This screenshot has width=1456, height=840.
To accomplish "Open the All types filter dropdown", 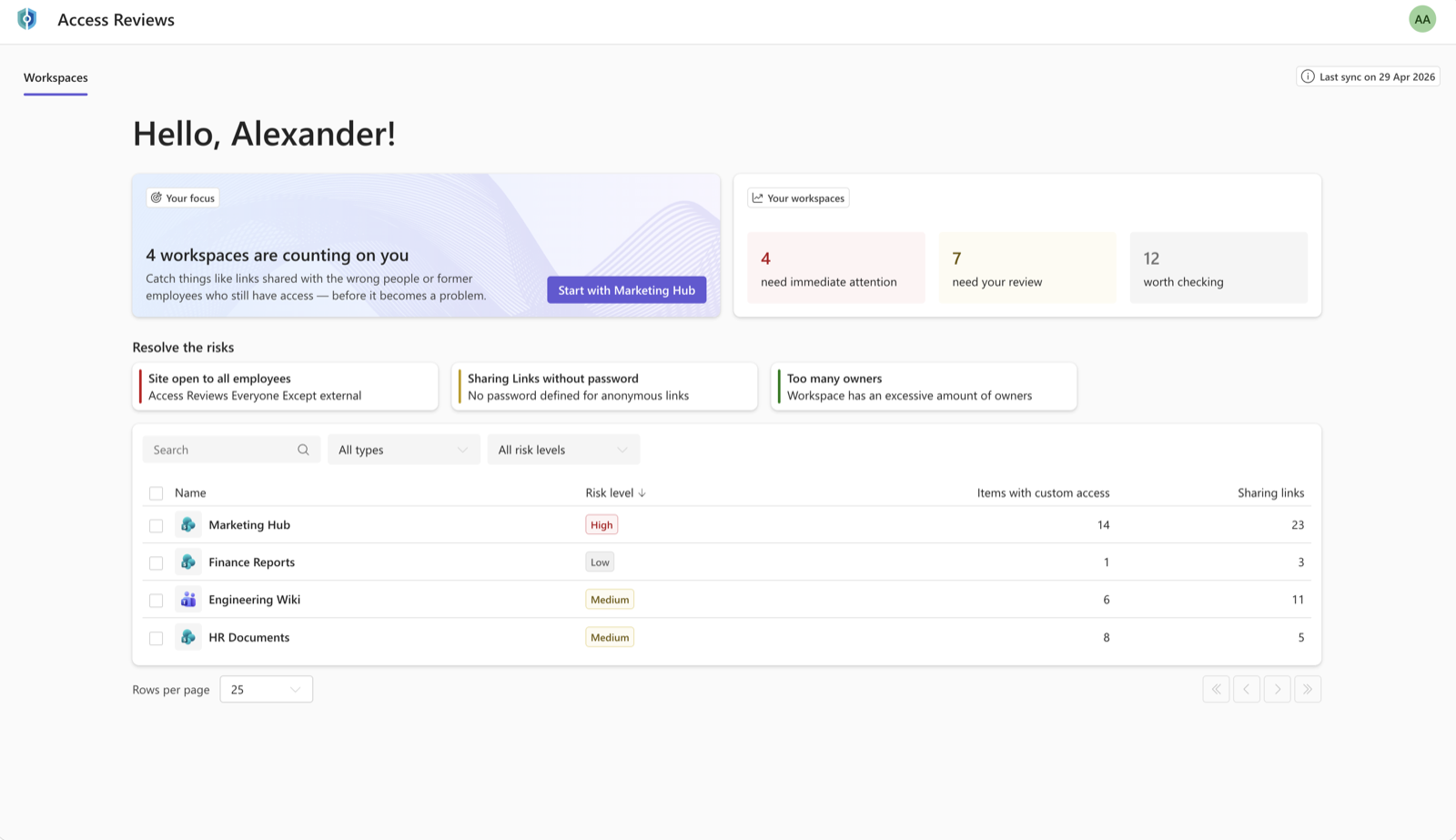I will point(403,450).
